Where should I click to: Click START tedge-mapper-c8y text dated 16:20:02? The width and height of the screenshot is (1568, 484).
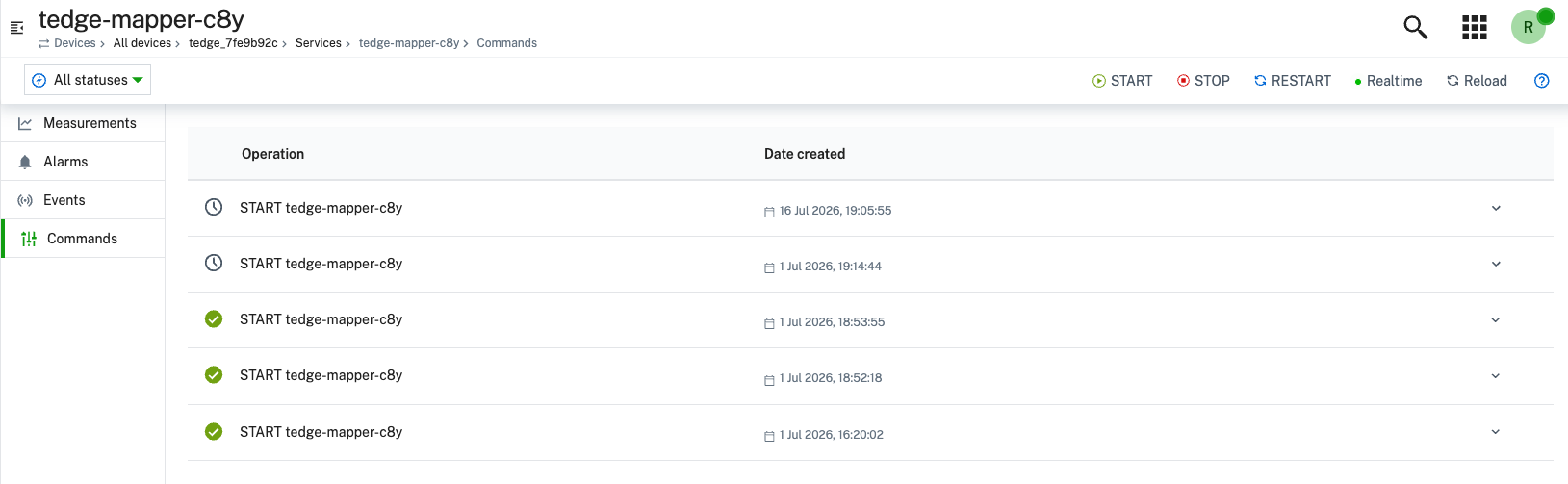tap(321, 432)
